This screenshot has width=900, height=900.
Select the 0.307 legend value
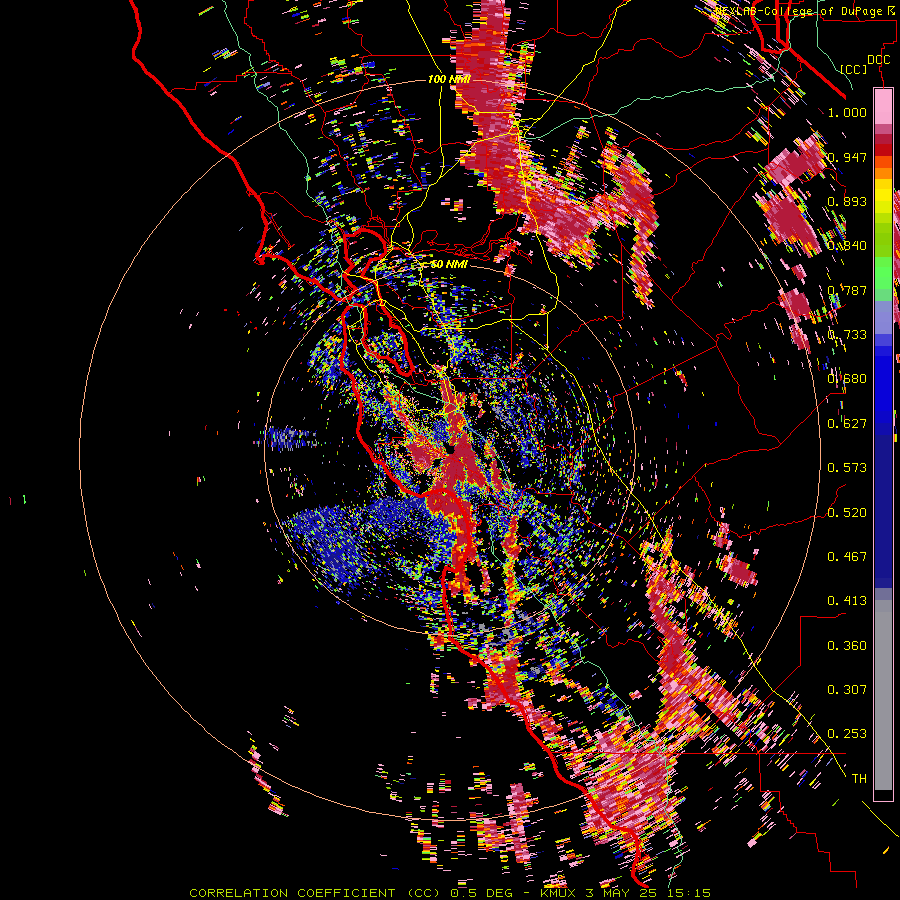847,690
